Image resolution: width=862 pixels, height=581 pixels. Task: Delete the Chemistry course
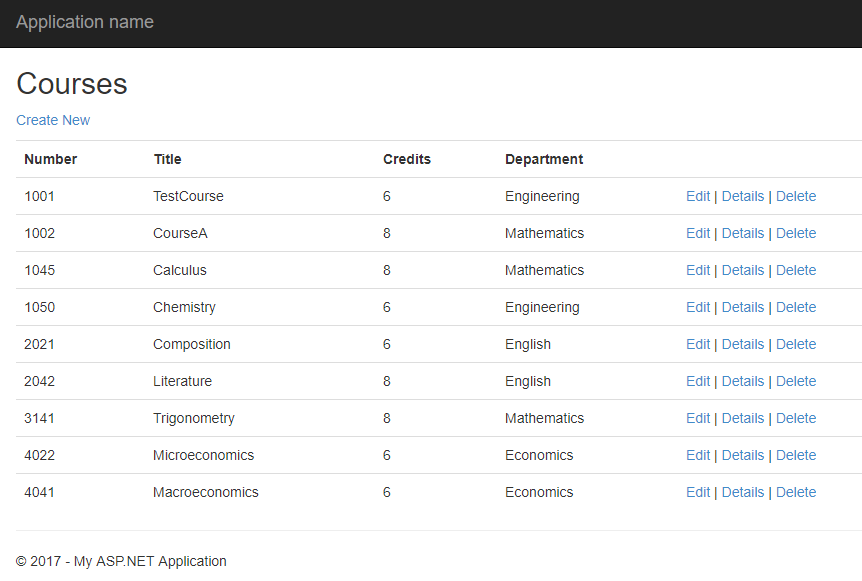(x=796, y=307)
